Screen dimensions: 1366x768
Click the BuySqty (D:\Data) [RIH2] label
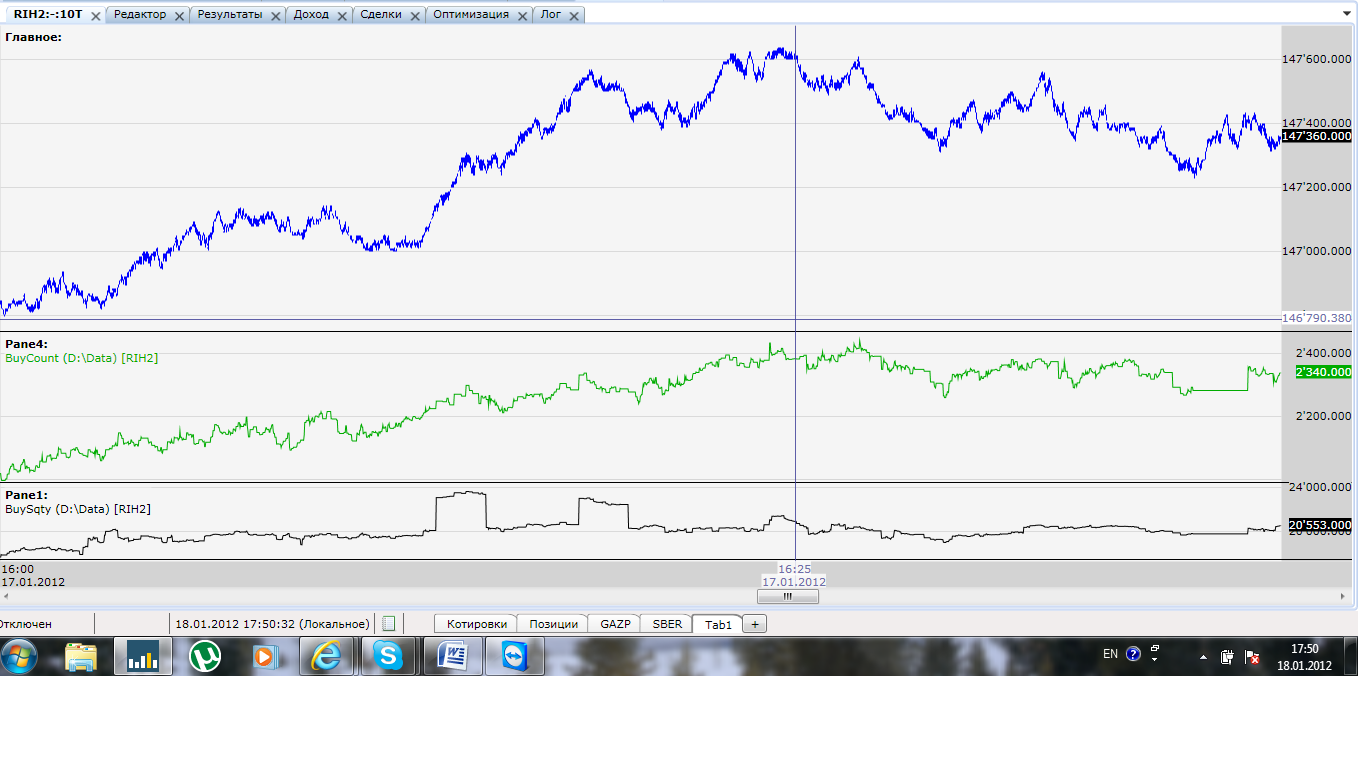tap(78, 509)
